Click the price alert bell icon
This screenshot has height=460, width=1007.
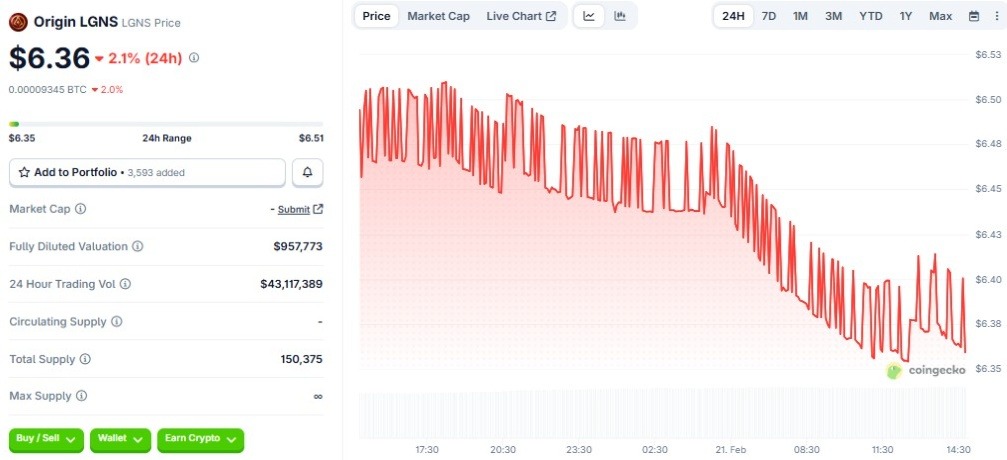click(x=308, y=172)
